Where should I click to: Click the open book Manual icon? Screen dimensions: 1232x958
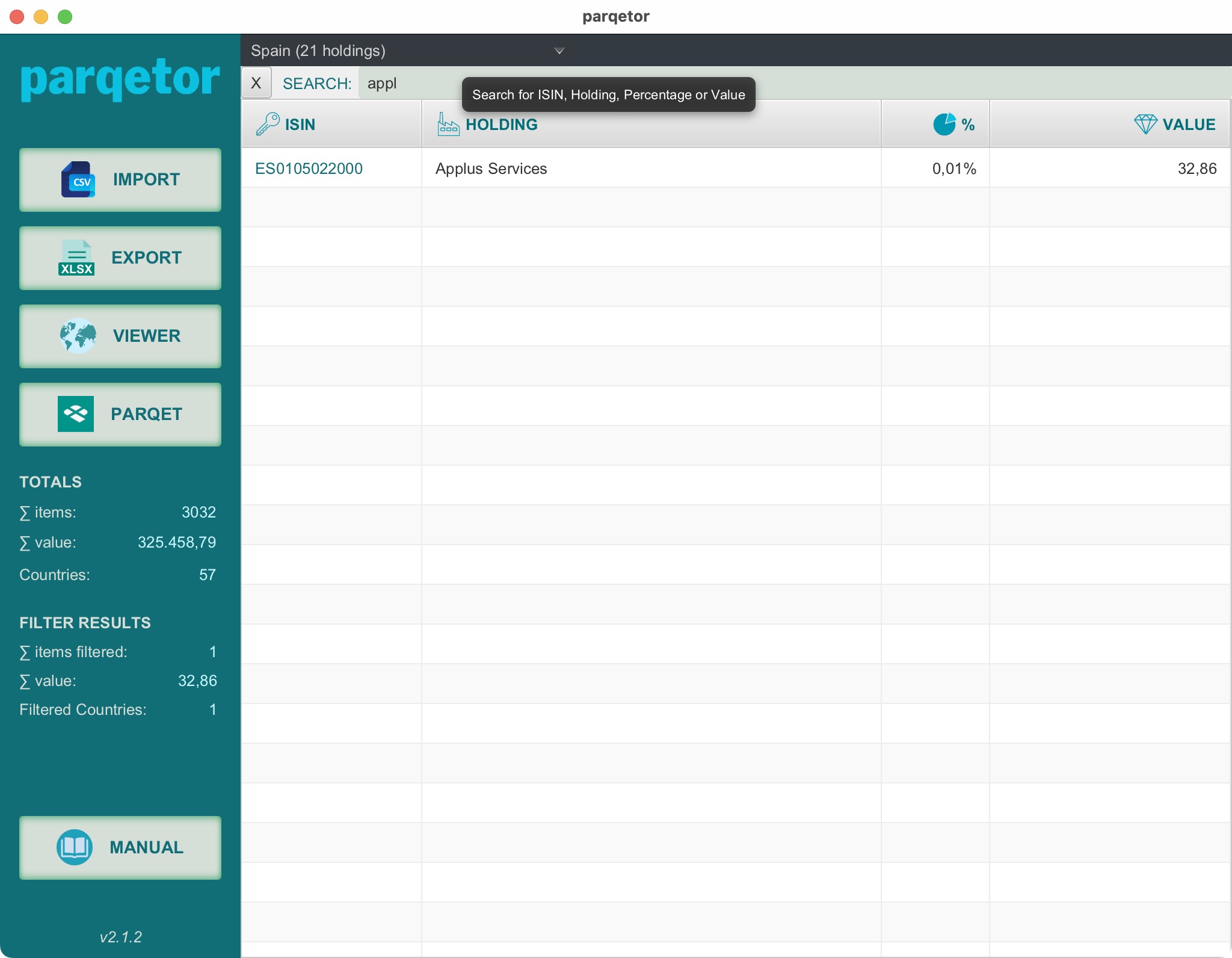coord(75,847)
